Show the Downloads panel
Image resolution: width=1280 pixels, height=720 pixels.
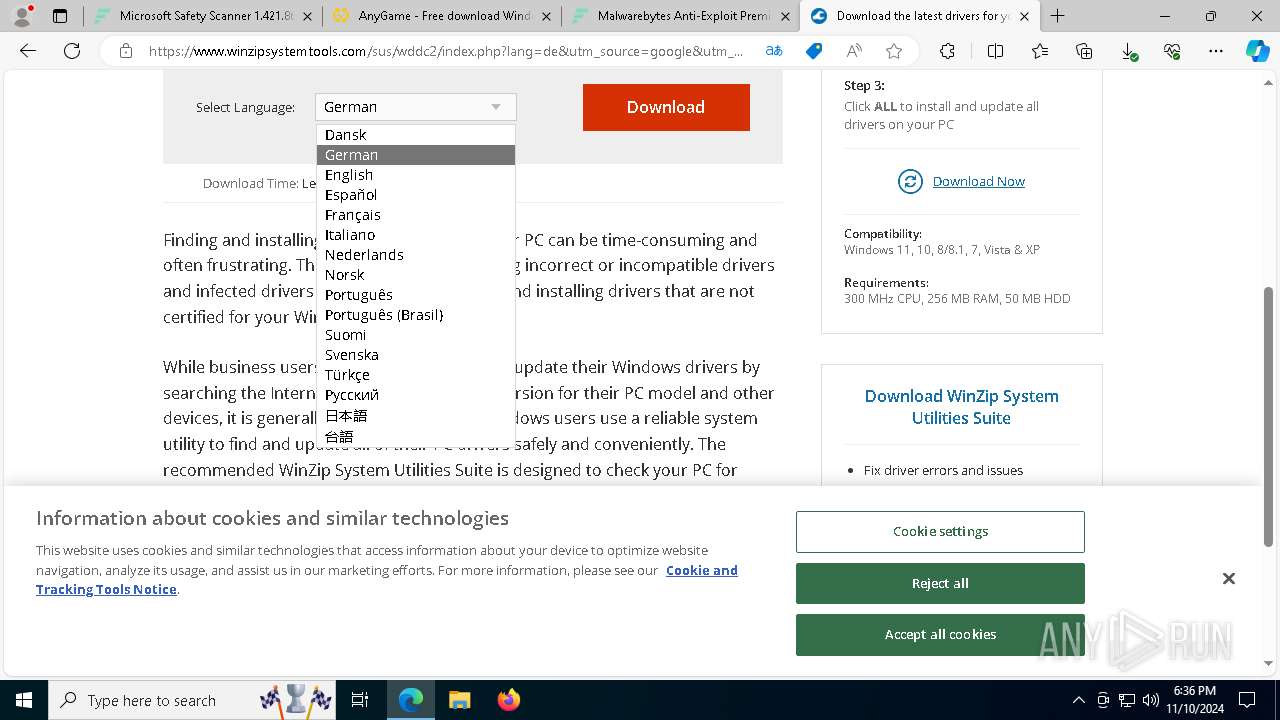pyautogui.click(x=1128, y=51)
